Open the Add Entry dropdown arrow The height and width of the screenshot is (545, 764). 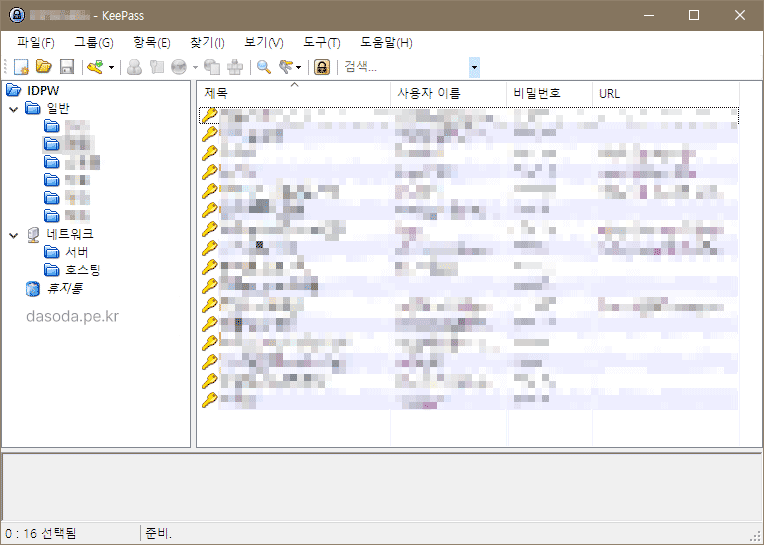(112, 67)
